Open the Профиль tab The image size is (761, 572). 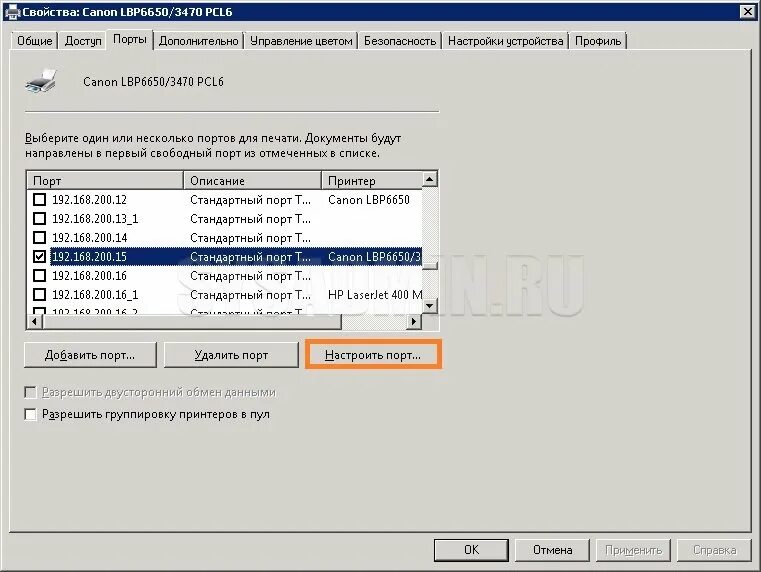(597, 41)
